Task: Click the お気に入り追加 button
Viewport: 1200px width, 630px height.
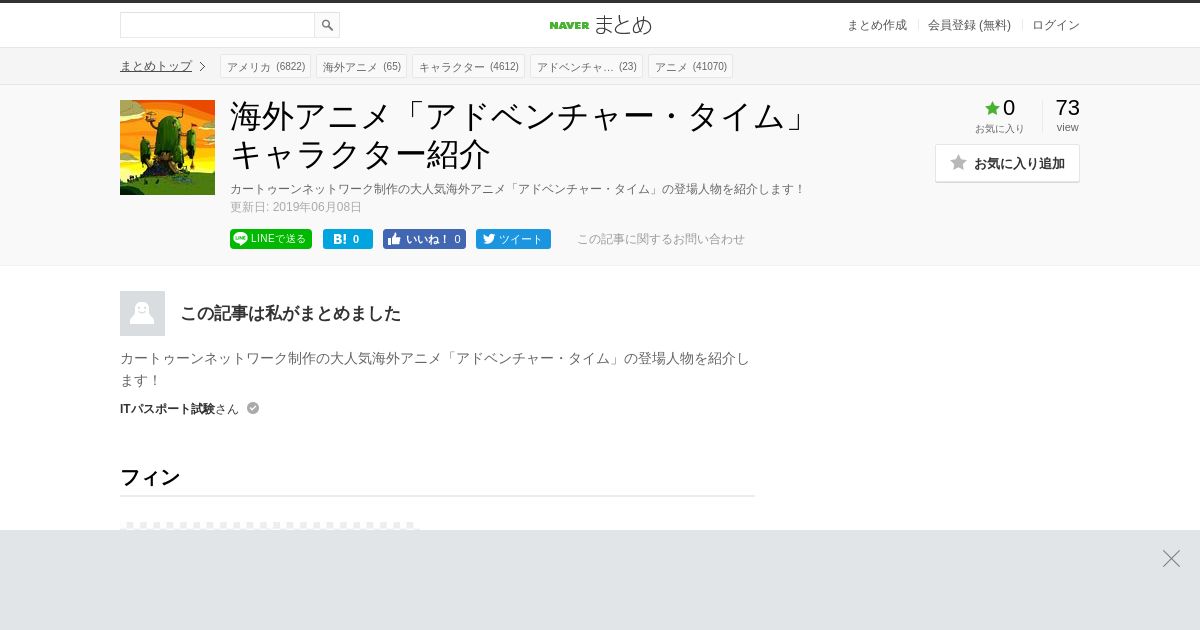Action: 1007,163
